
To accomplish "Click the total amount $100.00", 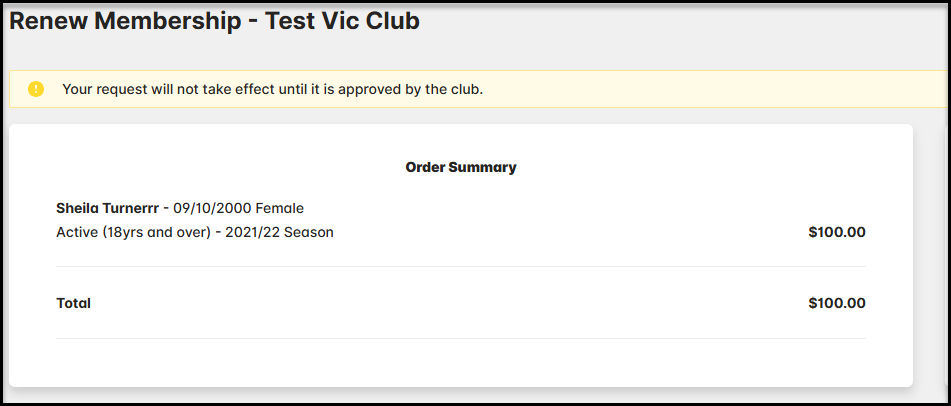I will point(836,303).
